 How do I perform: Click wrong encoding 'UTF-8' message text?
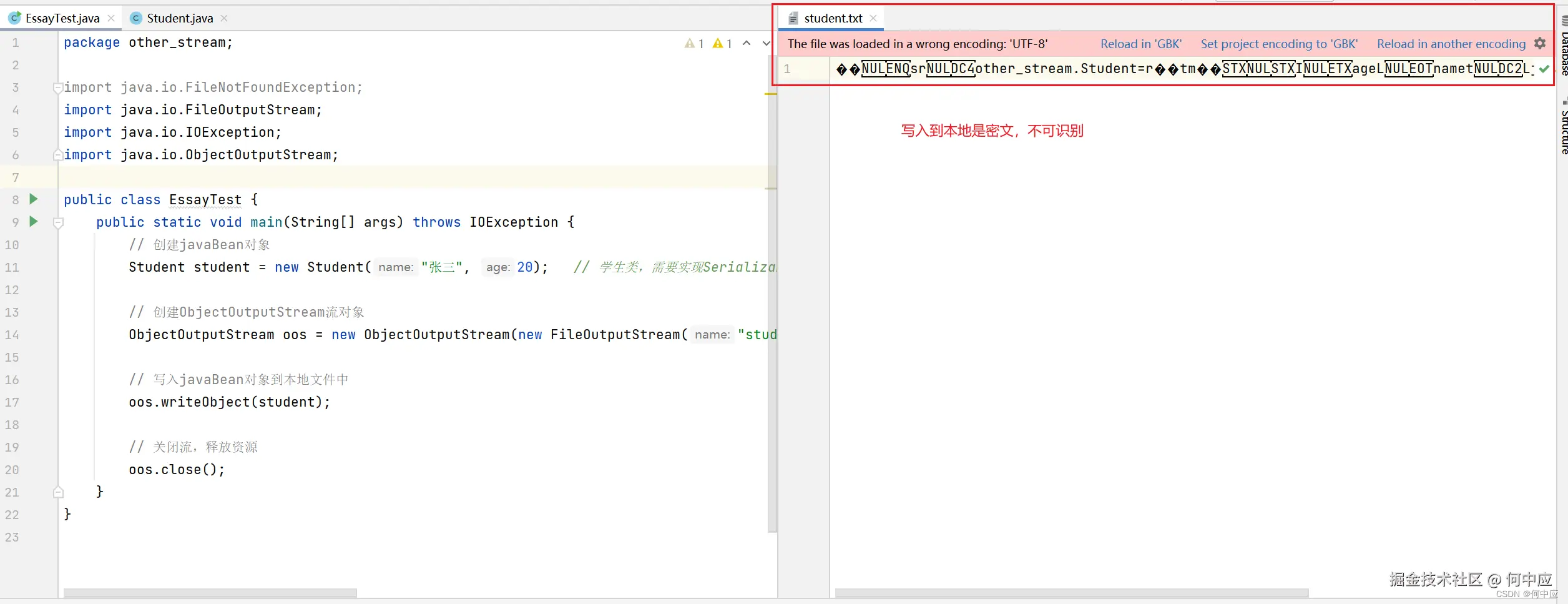[x=918, y=44]
